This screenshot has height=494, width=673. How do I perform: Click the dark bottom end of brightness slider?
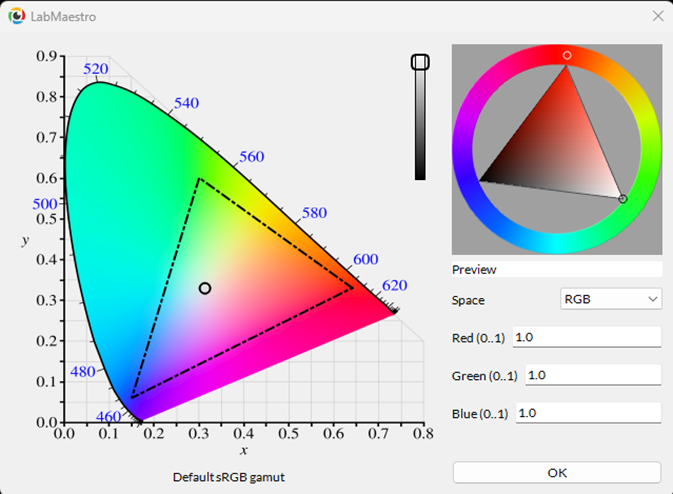[420, 175]
